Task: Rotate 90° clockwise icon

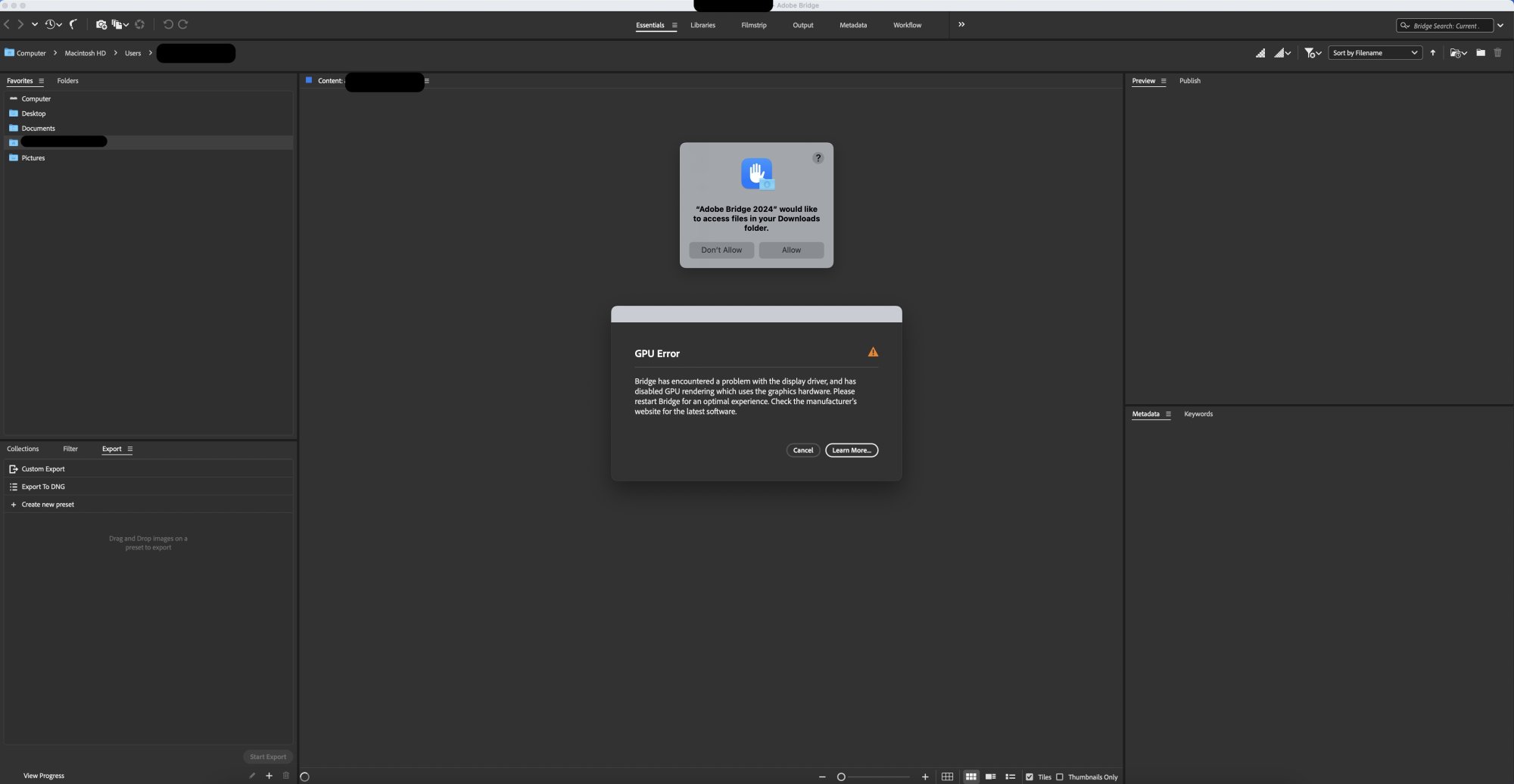Action: (x=183, y=24)
